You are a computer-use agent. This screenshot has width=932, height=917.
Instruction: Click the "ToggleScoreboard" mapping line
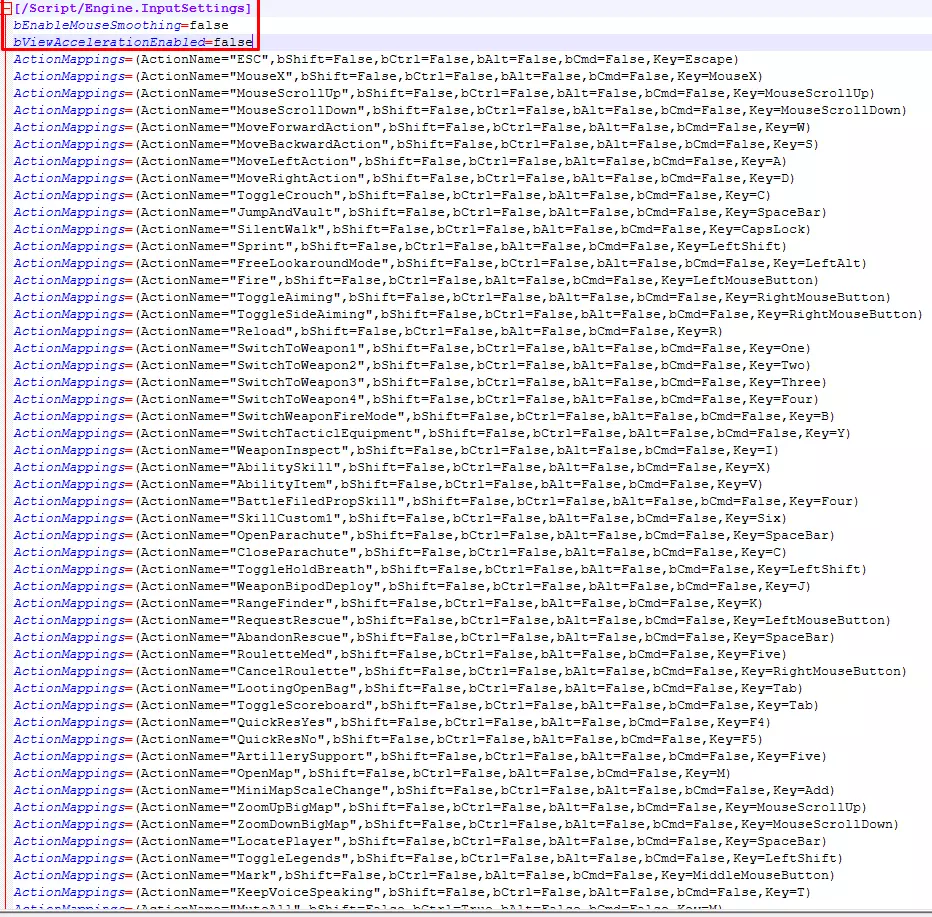click(416, 705)
